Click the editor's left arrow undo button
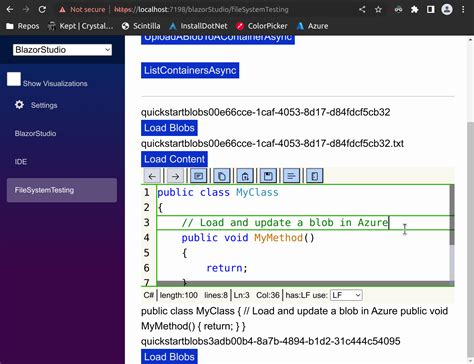Screen dimensions: 474x364 [152, 176]
